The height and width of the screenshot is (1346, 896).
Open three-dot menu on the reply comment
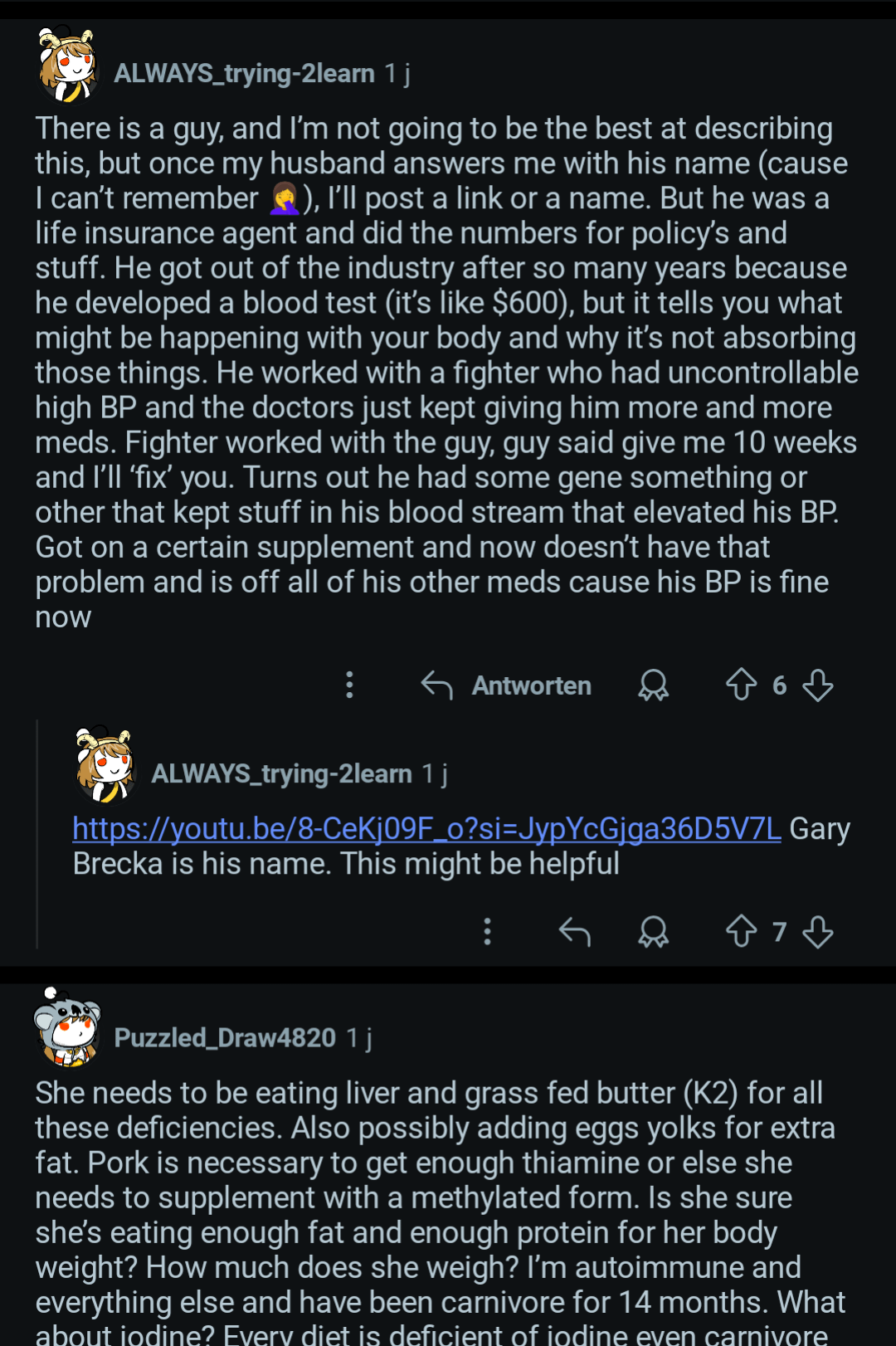click(x=487, y=931)
